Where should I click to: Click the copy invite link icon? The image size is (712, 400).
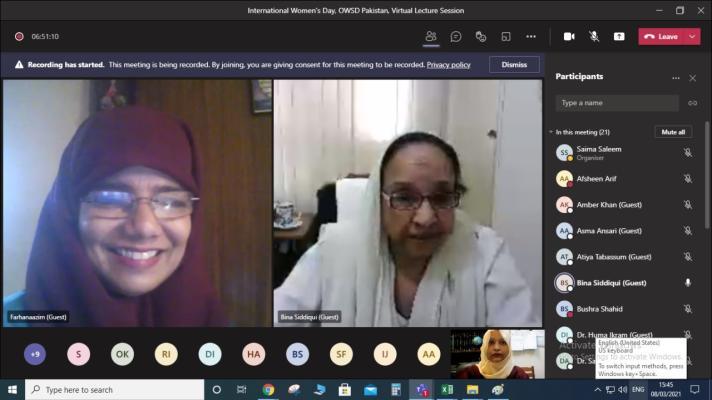click(692, 103)
